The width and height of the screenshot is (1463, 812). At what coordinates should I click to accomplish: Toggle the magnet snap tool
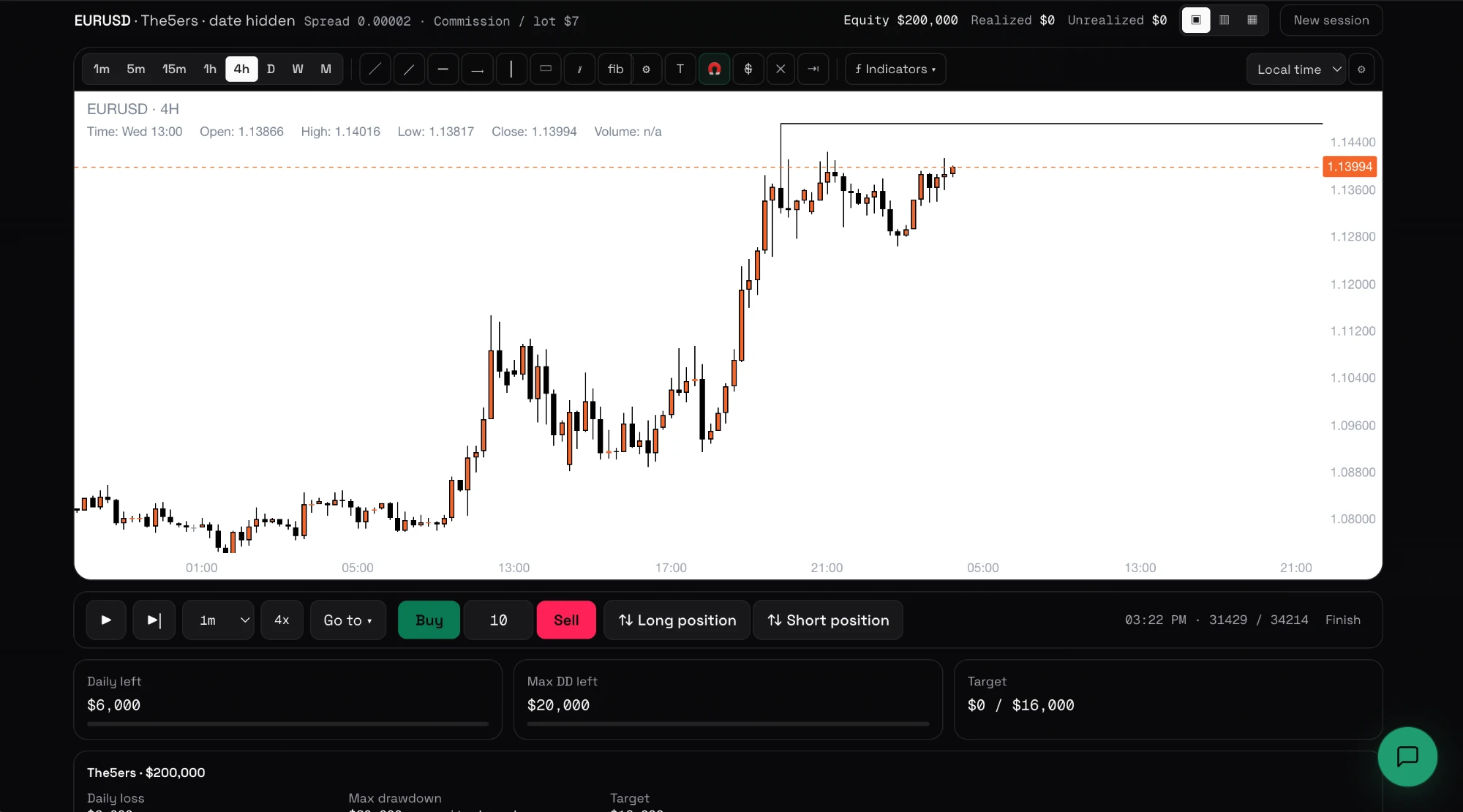point(715,69)
